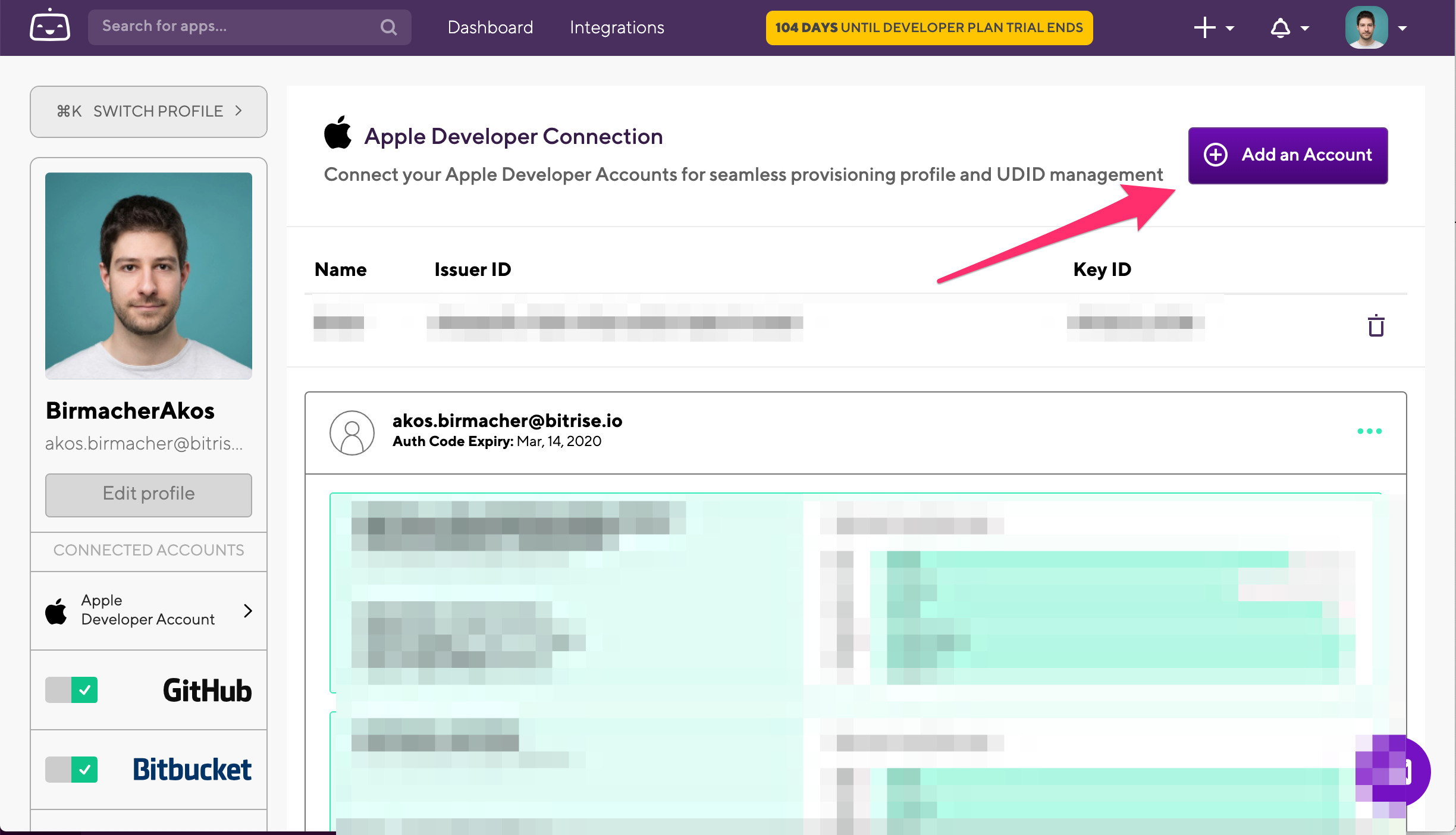Toggle off the Bitbucket integration
The width and height of the screenshot is (1456, 835).
tap(71, 770)
